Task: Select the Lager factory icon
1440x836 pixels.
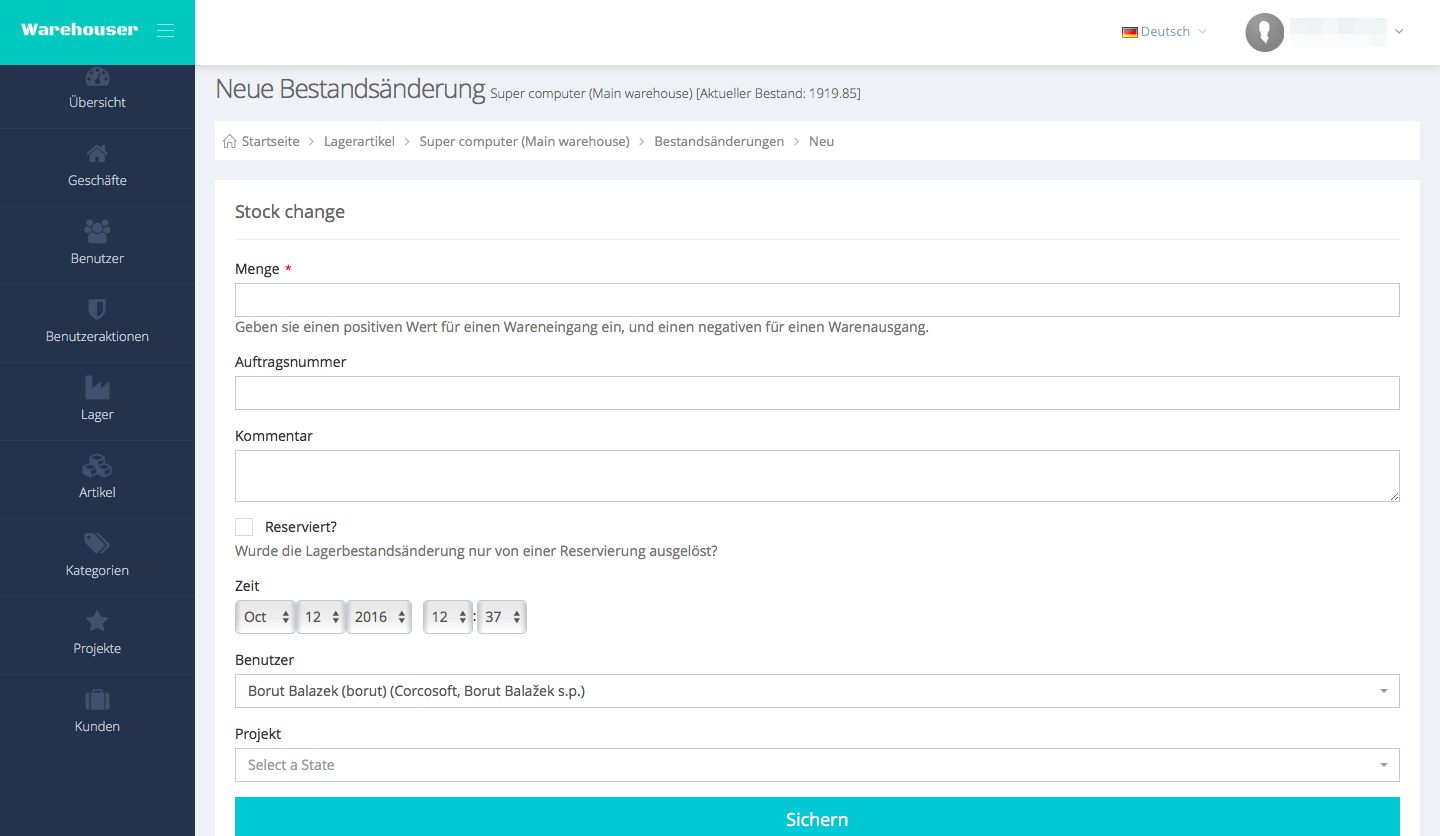Action: tap(97, 387)
